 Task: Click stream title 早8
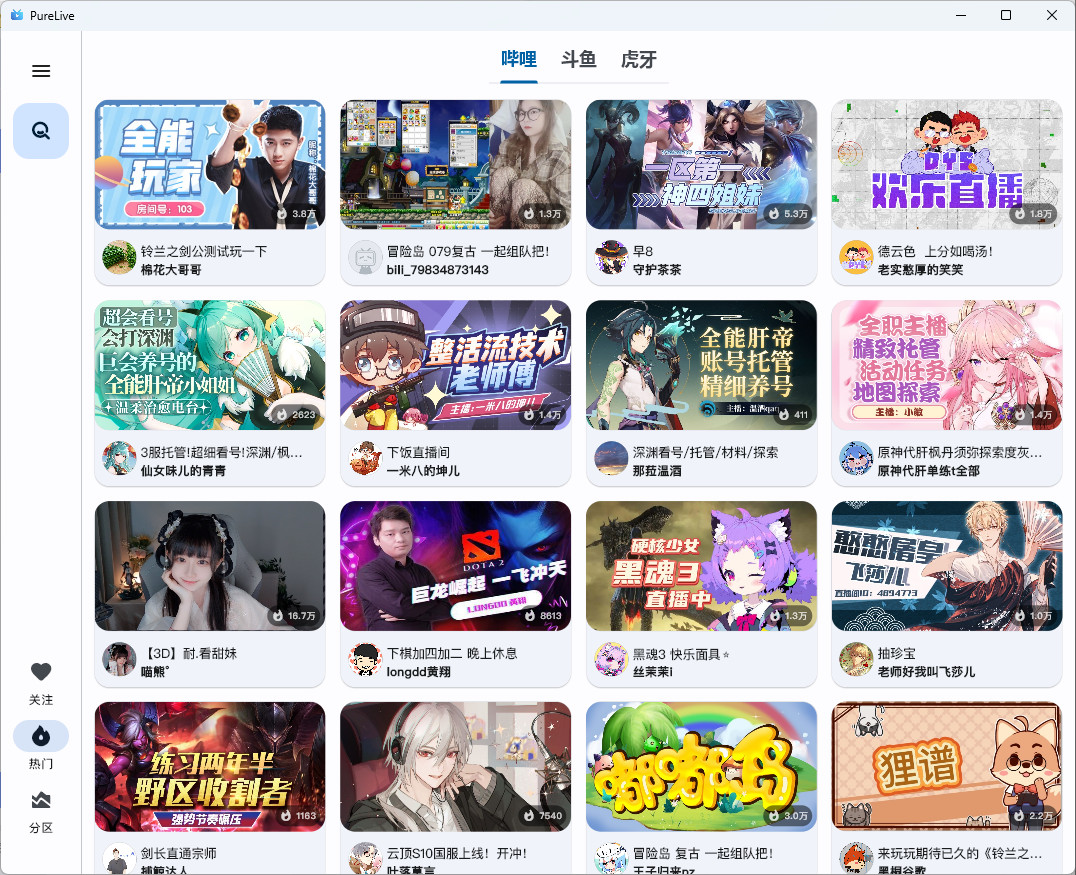642,251
